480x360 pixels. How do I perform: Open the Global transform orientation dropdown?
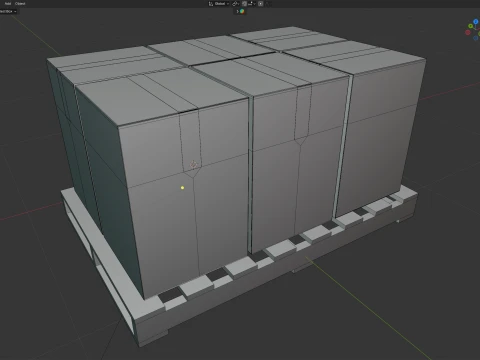coord(222,4)
